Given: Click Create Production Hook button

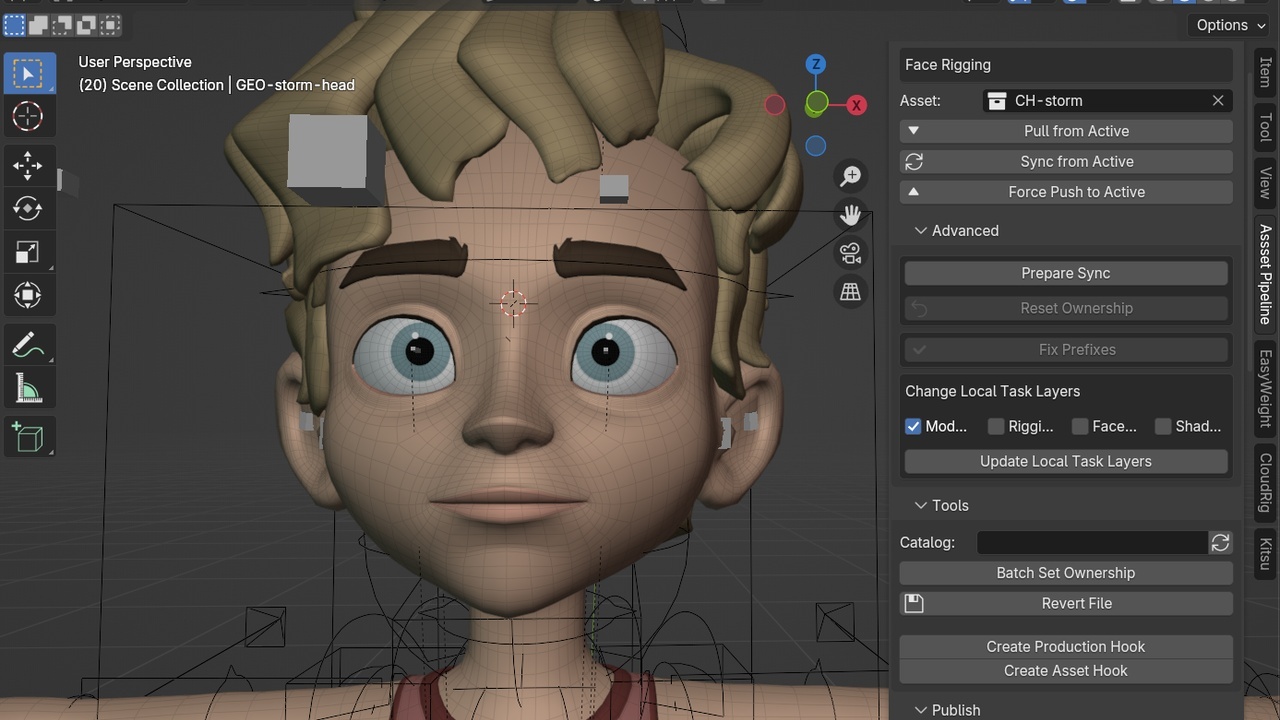Looking at the screenshot, I should [x=1066, y=647].
